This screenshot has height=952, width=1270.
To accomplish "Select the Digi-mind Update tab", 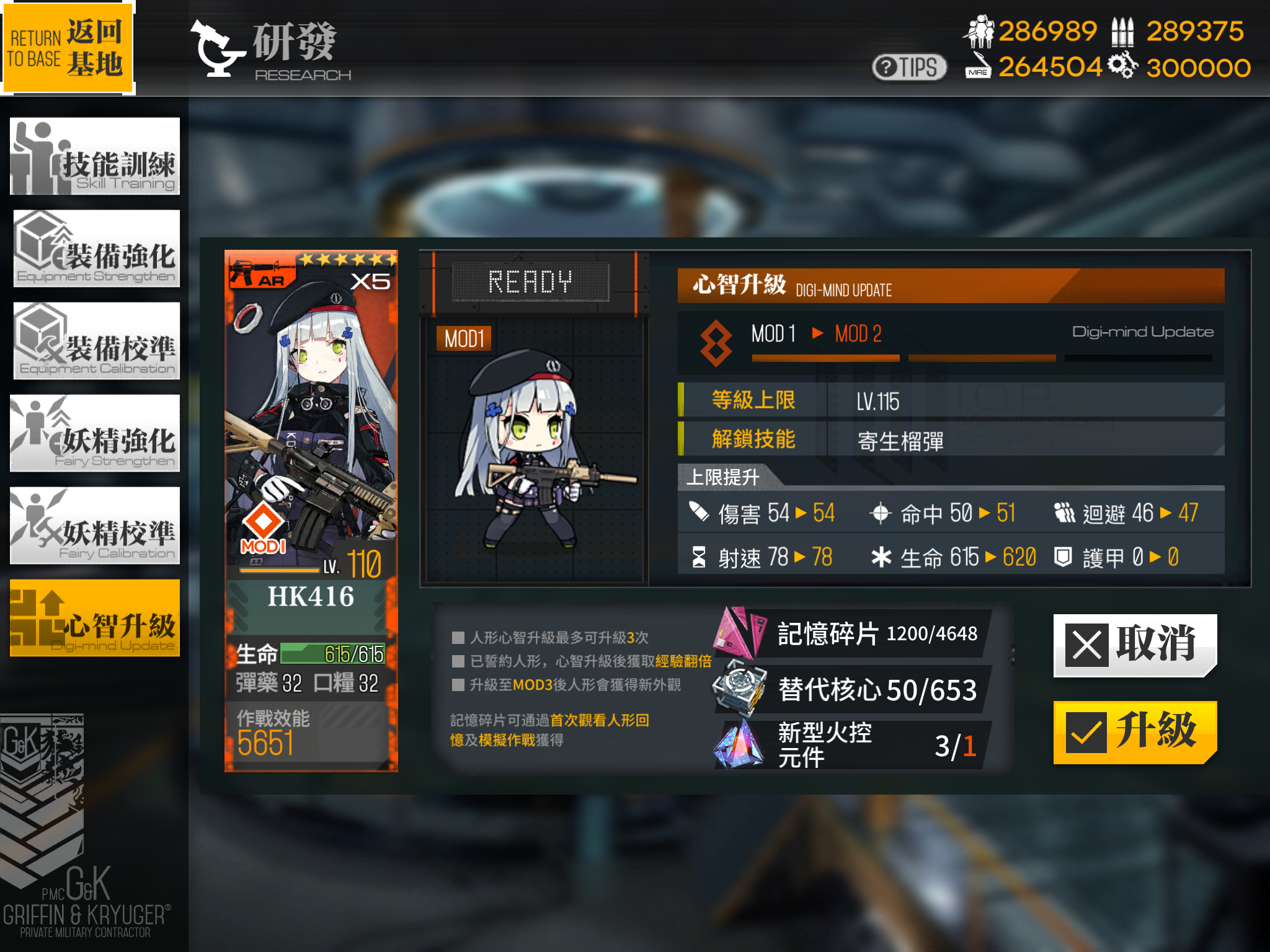I will 95,617.
